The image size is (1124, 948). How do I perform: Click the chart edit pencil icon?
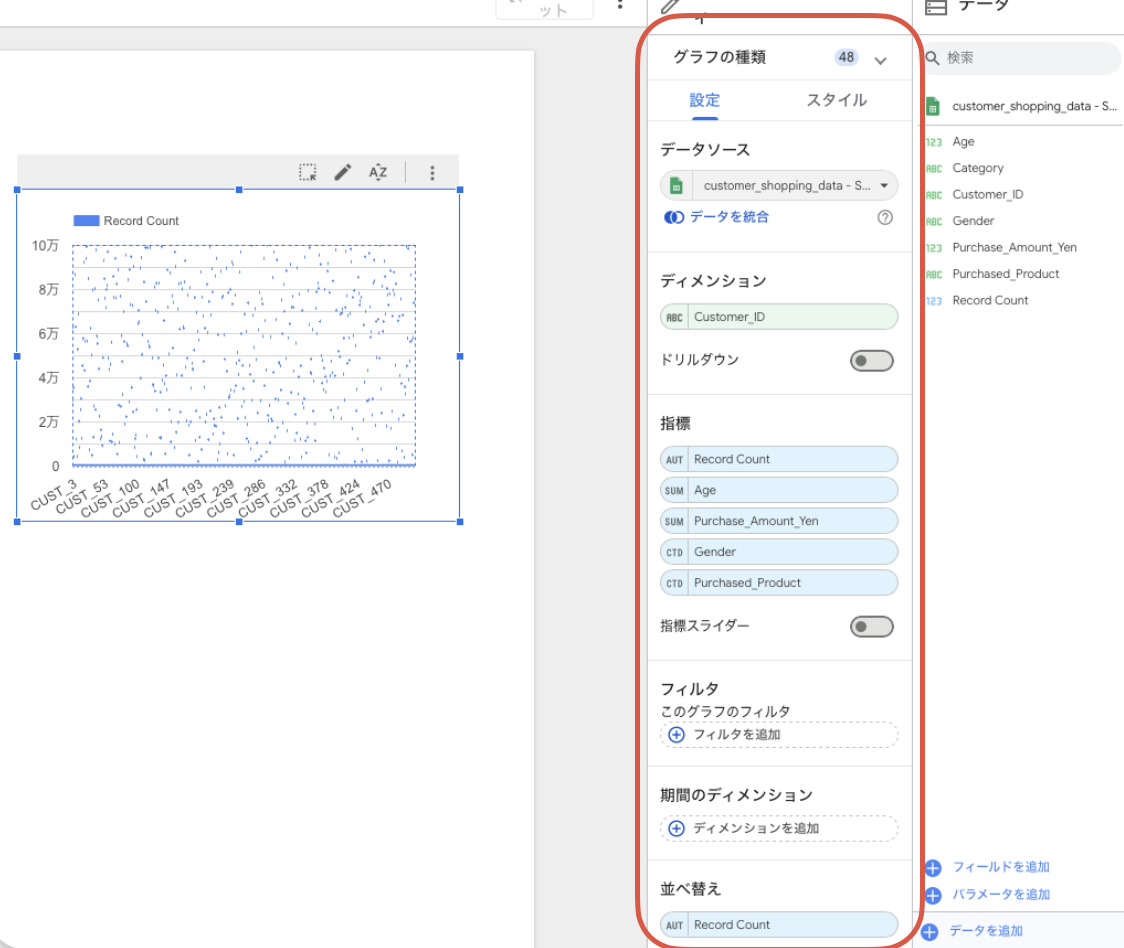(343, 172)
